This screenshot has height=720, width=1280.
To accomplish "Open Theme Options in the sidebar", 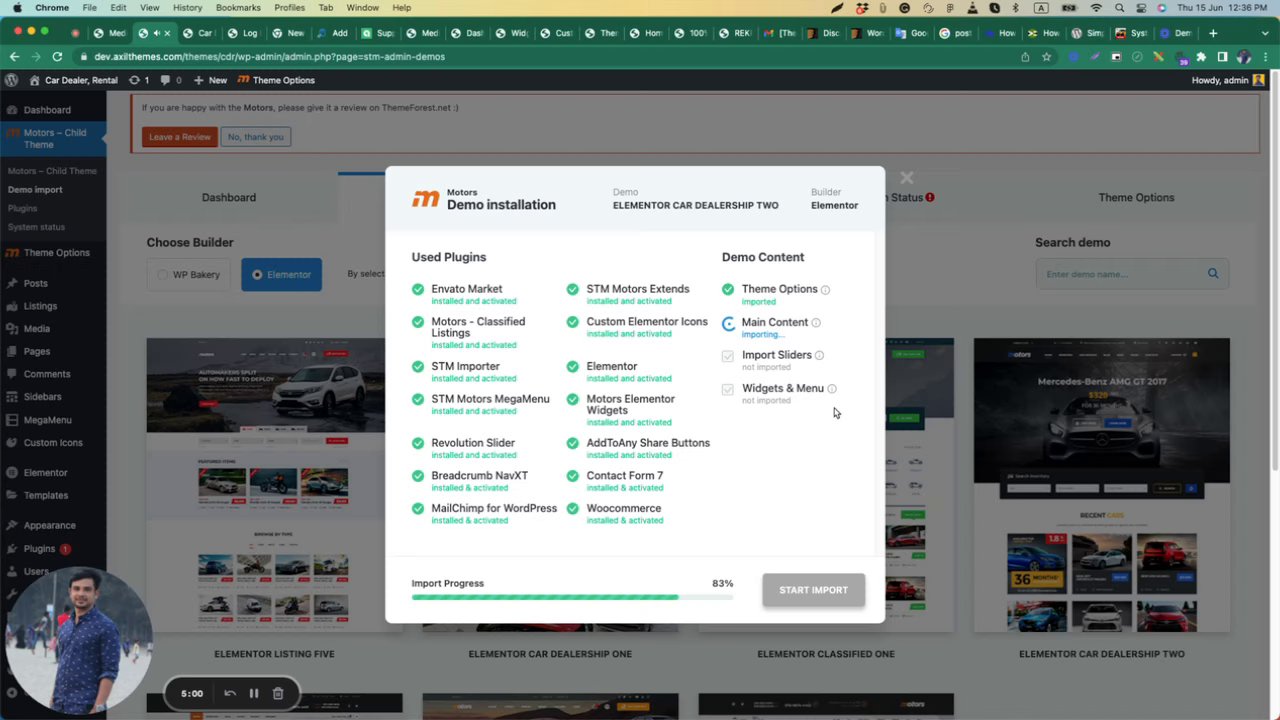I will click(x=56, y=253).
